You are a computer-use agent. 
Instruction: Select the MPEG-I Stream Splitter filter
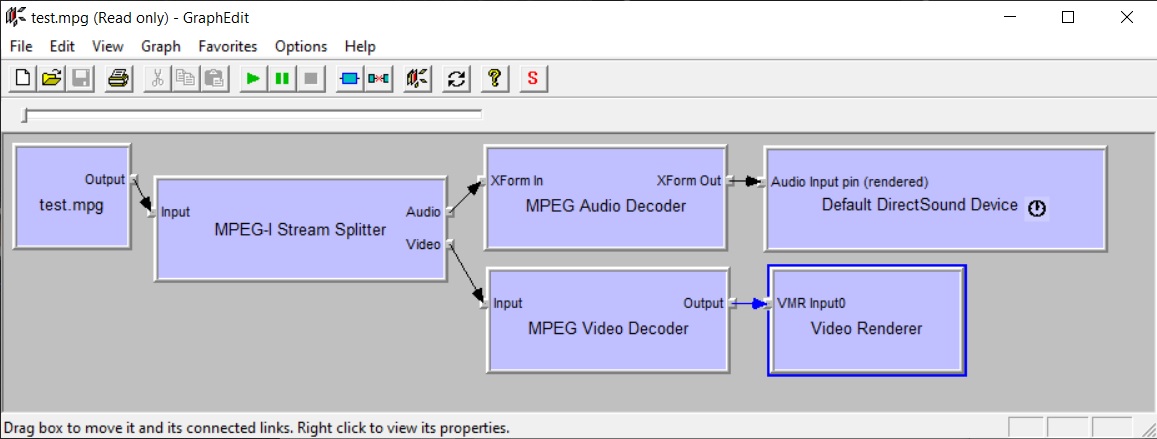[x=300, y=229]
